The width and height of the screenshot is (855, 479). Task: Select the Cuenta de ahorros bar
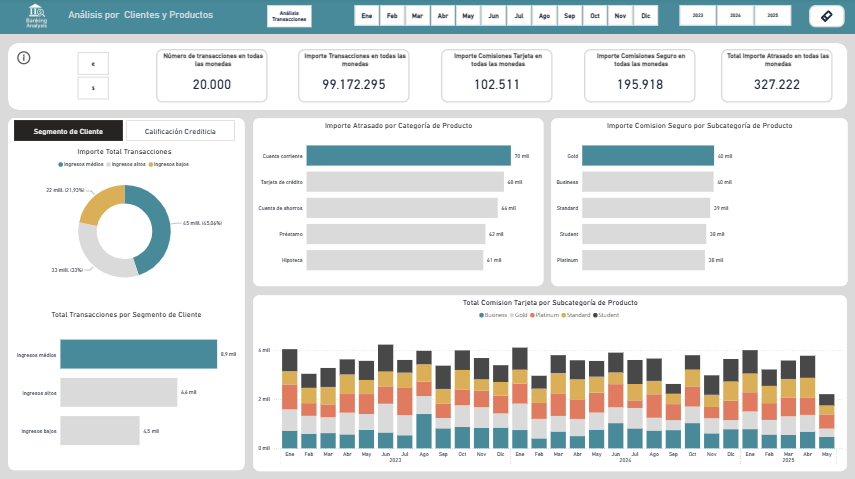pos(402,208)
